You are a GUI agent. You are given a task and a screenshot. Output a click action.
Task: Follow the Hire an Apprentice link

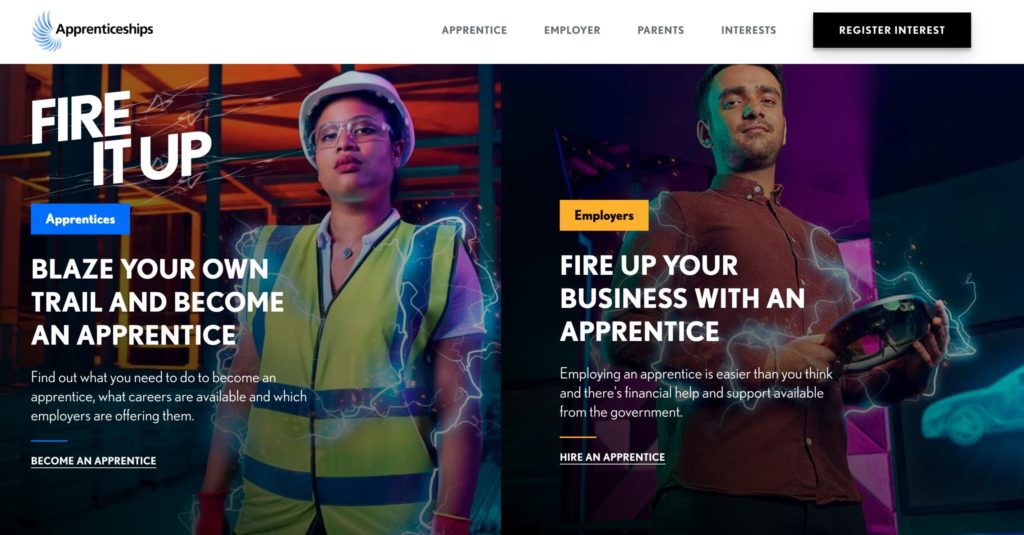(612, 457)
